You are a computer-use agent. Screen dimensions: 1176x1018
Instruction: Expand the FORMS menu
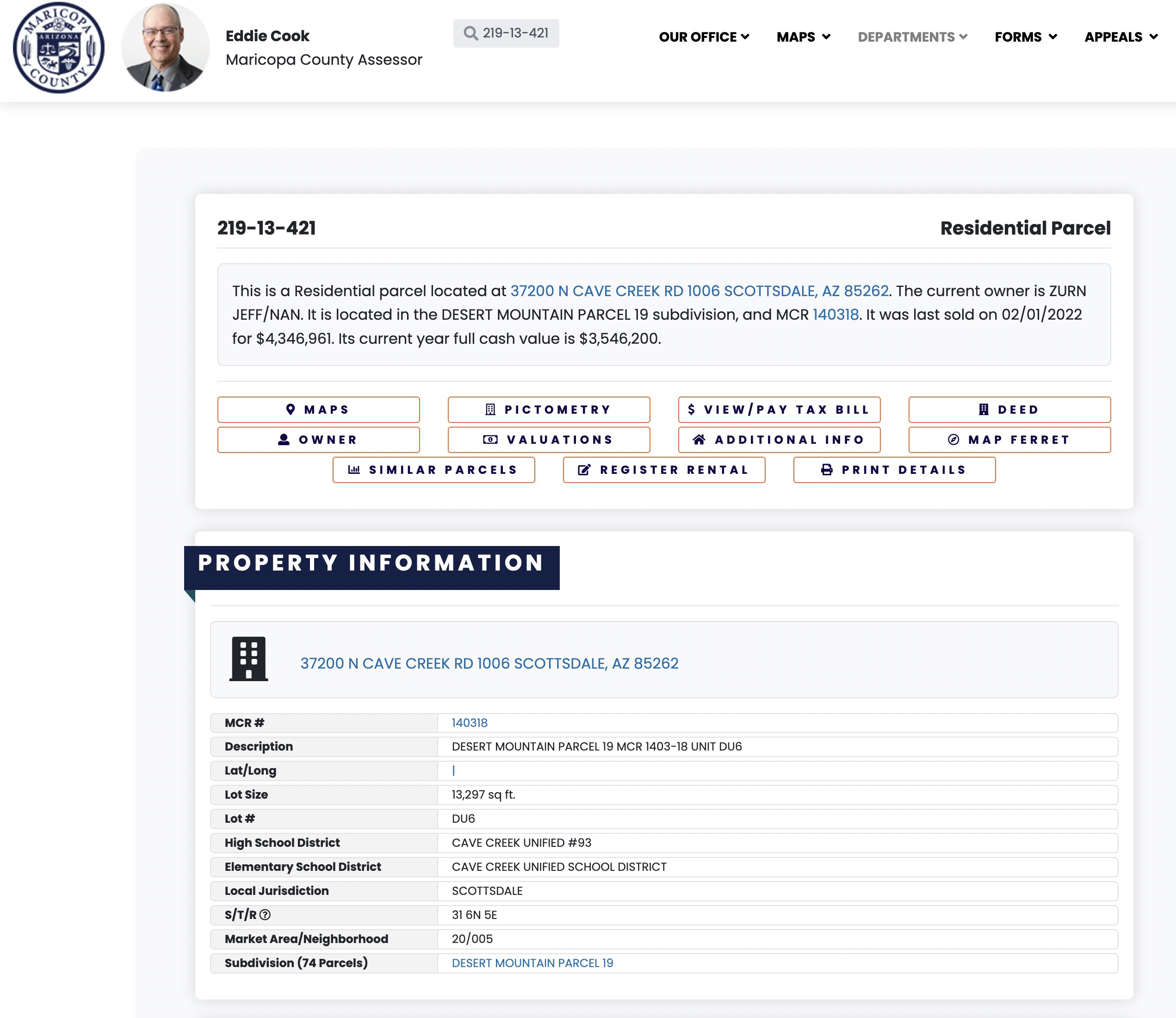(1026, 37)
